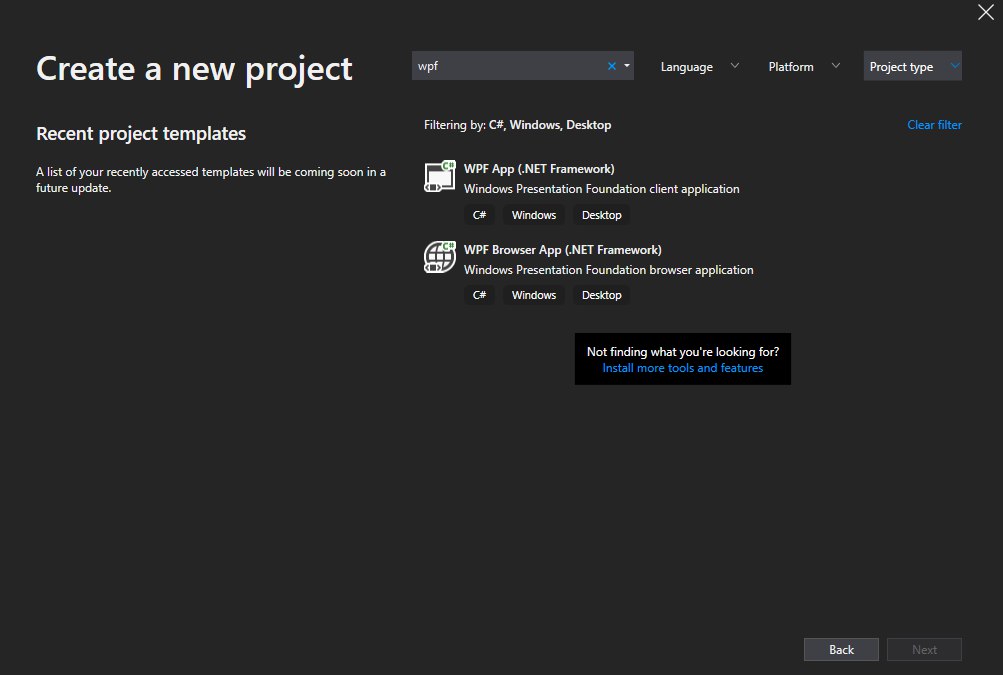Click Windows tag under WPF App
The height and width of the screenshot is (675, 1003).
click(533, 215)
